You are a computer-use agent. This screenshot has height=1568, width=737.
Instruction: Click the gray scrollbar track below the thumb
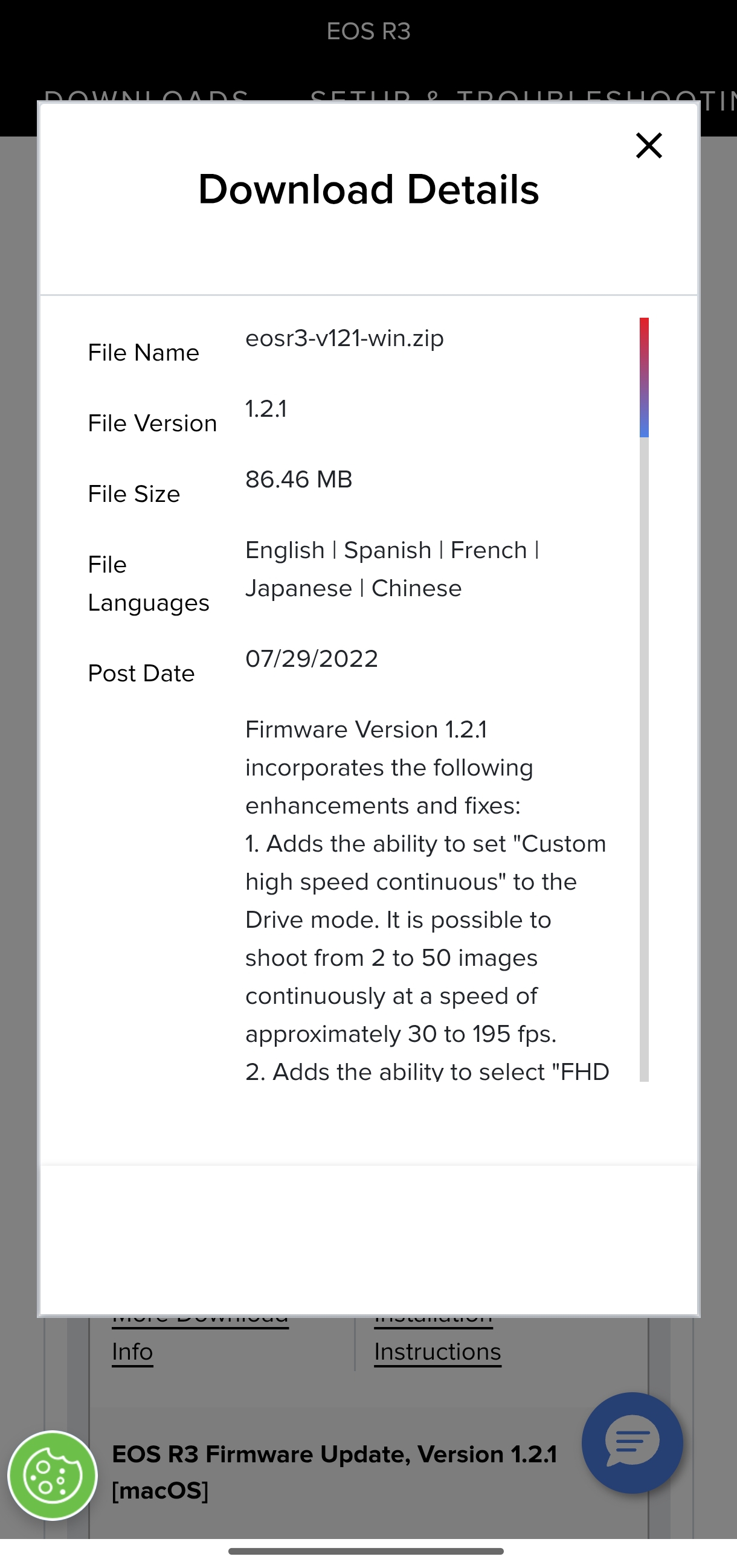pos(644,755)
